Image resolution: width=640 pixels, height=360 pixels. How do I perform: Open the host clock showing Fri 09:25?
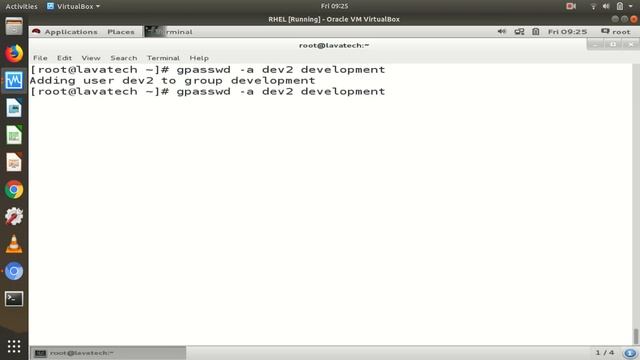334,6
